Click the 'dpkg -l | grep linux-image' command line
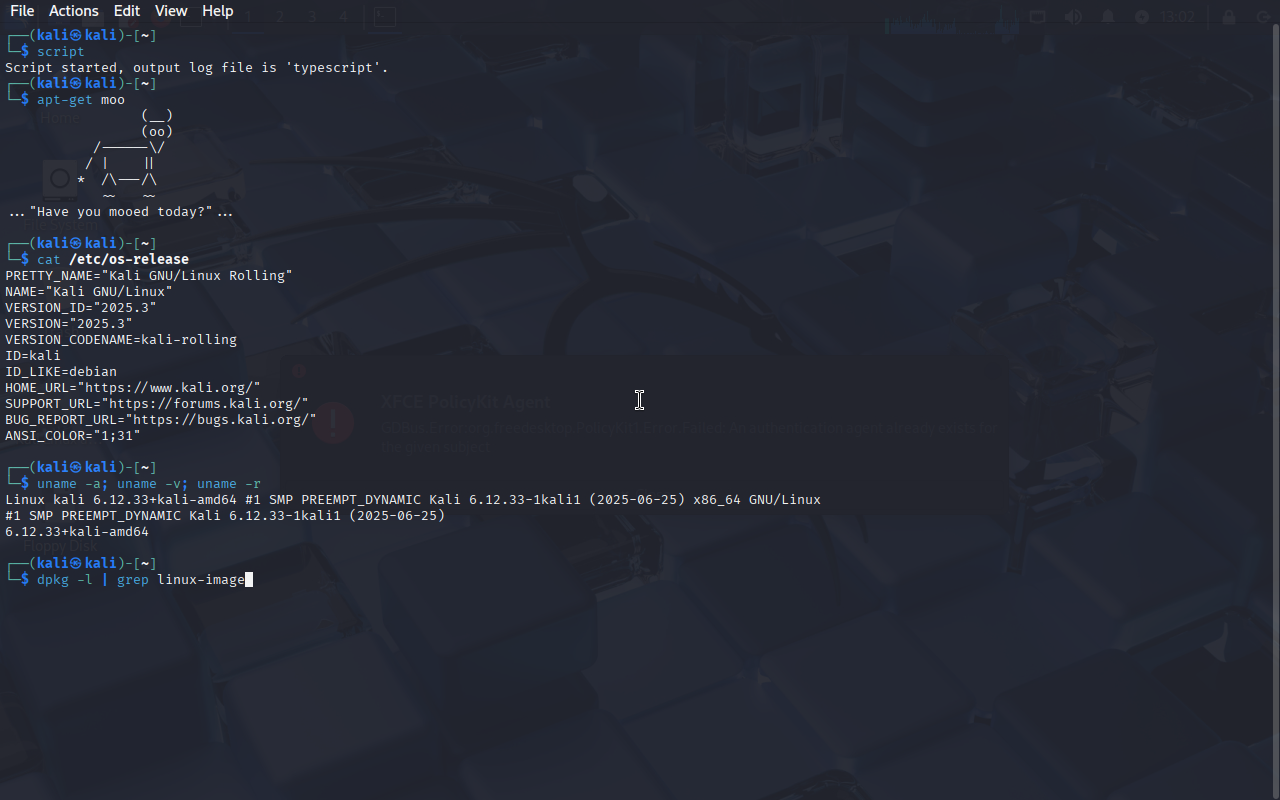The width and height of the screenshot is (1280, 800). pos(141,579)
